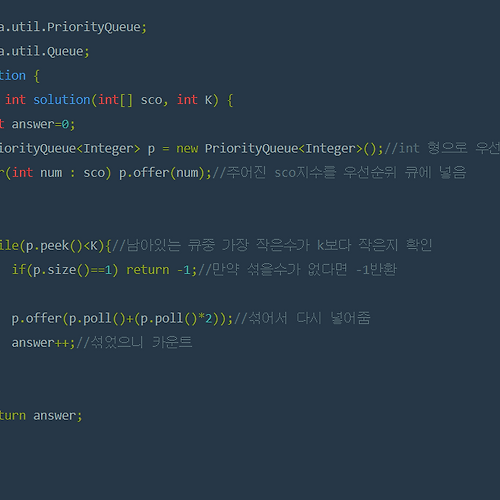Click the solution method name

(62, 100)
